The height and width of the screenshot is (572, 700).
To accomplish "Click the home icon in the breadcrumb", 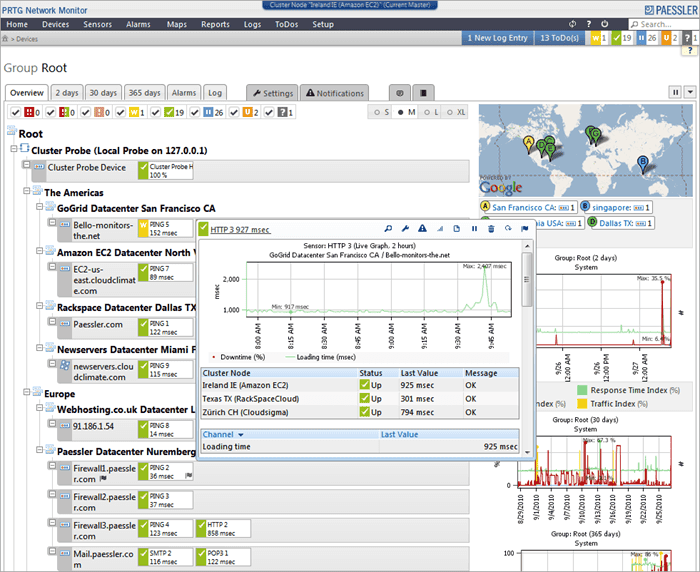I will click(x=5, y=39).
